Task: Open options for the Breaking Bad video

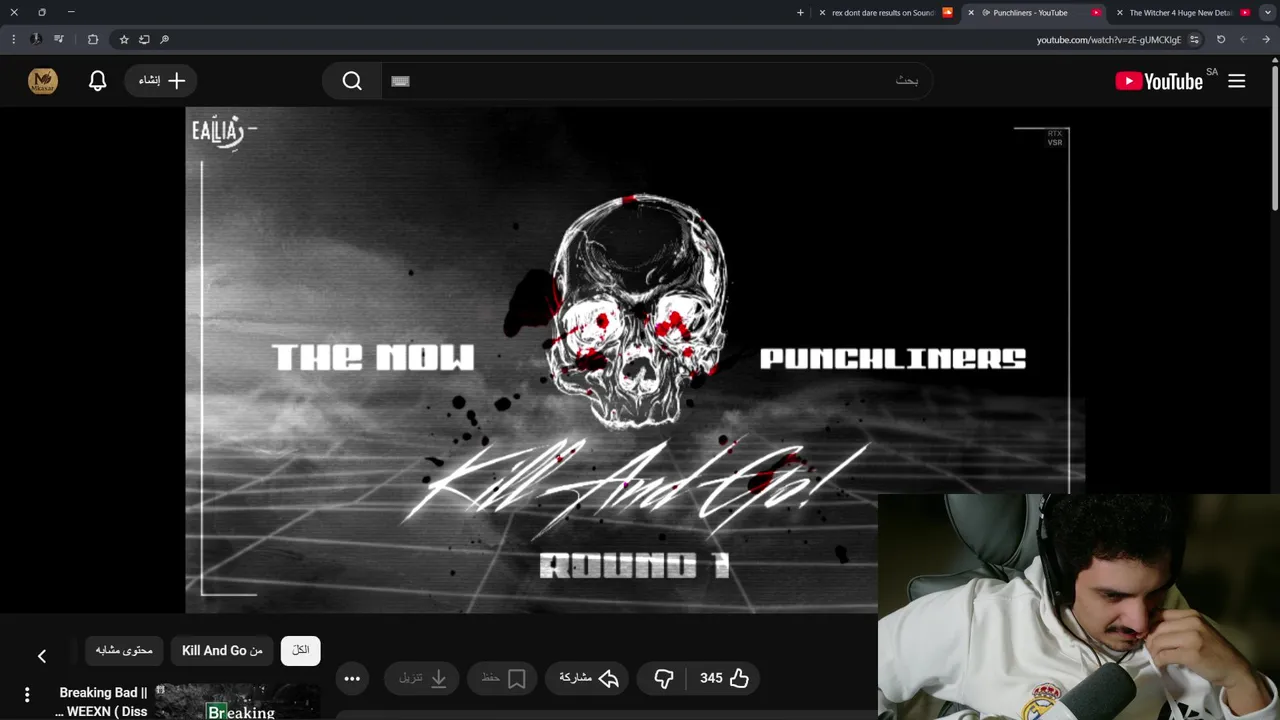Action: coord(27,694)
